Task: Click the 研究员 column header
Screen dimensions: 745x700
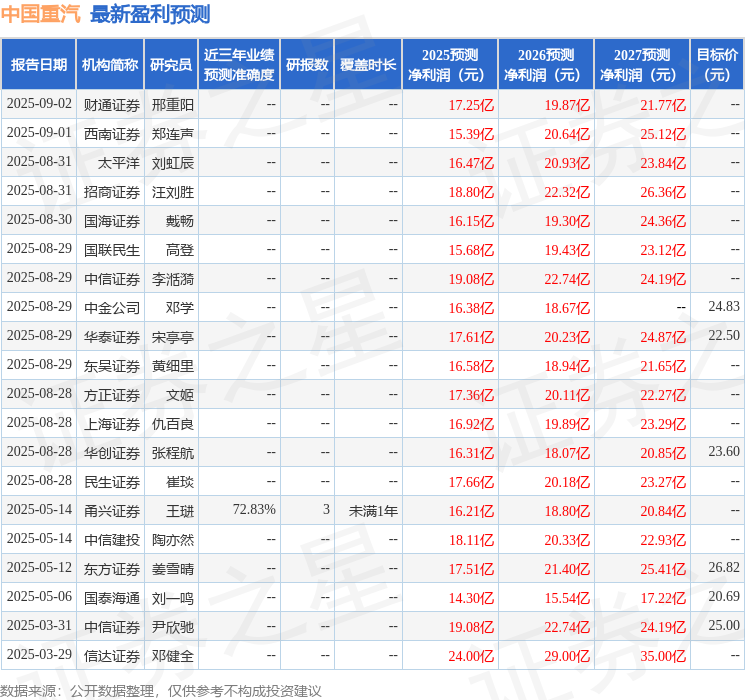Action: 171,65
